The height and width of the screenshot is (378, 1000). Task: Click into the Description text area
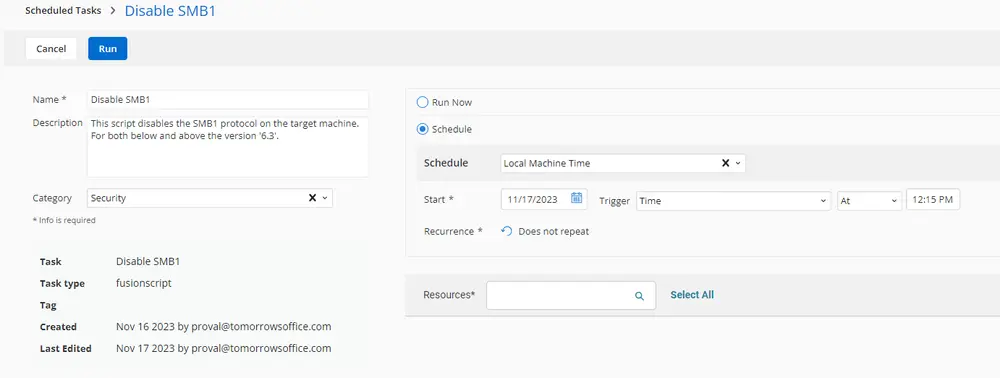click(x=228, y=146)
